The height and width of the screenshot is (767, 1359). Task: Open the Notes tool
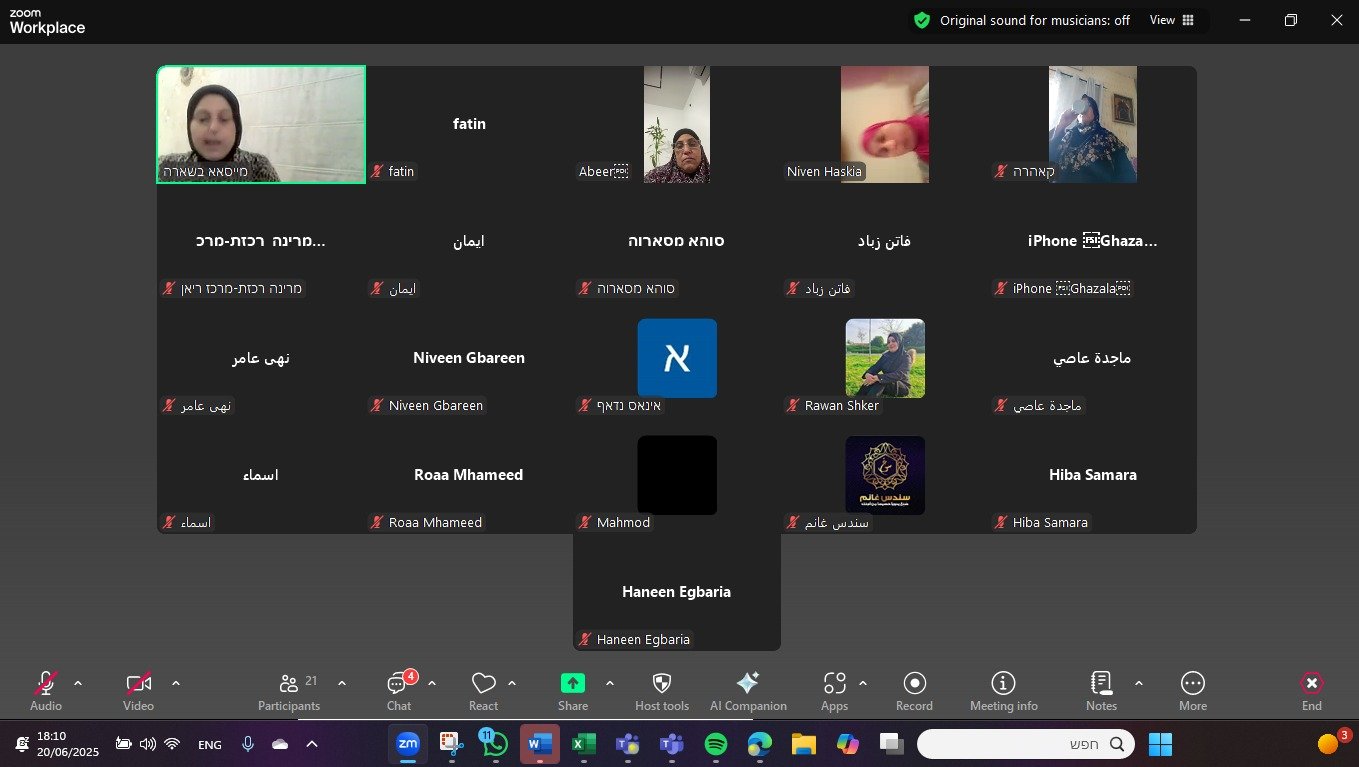1101,690
